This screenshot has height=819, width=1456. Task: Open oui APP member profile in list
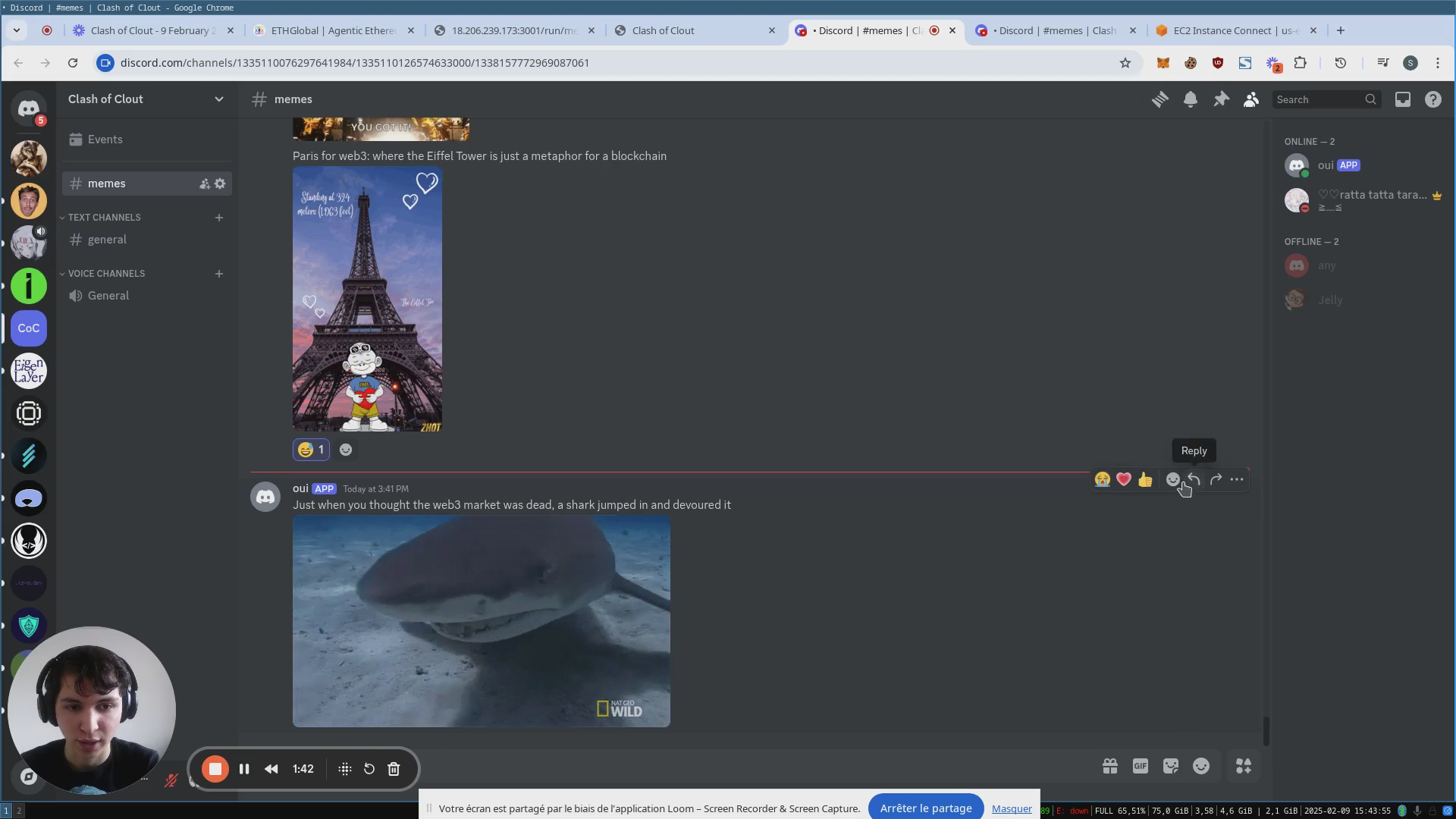[x=1362, y=165]
